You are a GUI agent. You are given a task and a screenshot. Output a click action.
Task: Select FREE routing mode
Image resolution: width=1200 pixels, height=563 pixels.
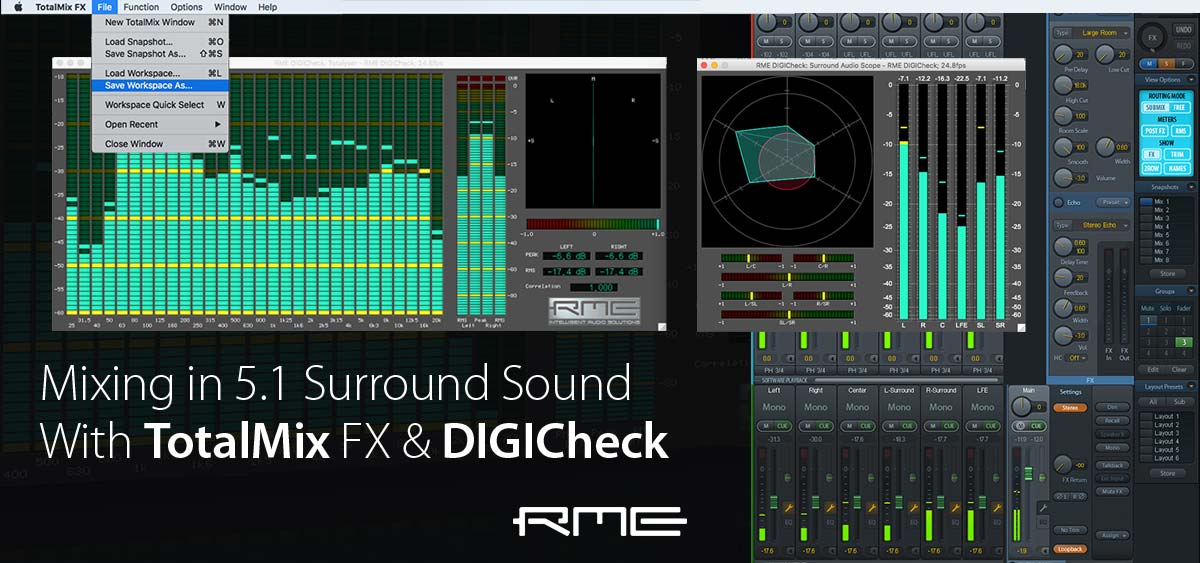click(1180, 107)
